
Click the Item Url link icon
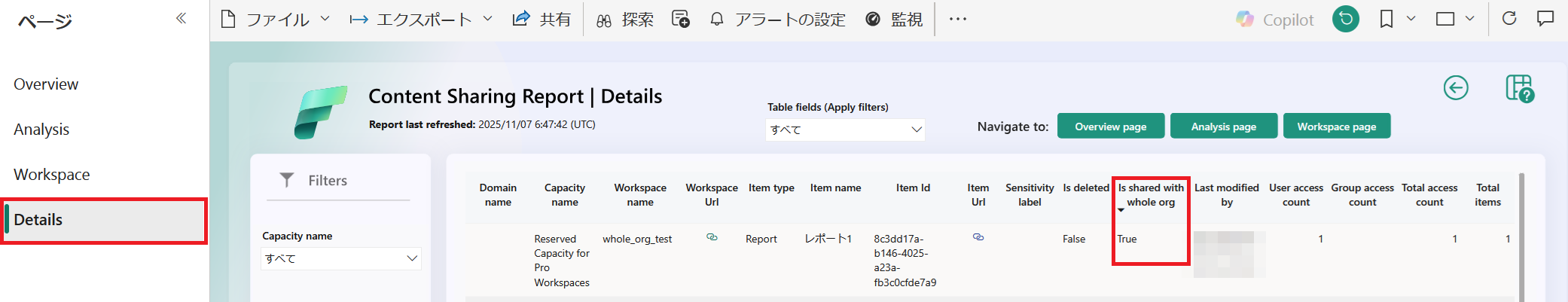tap(978, 237)
